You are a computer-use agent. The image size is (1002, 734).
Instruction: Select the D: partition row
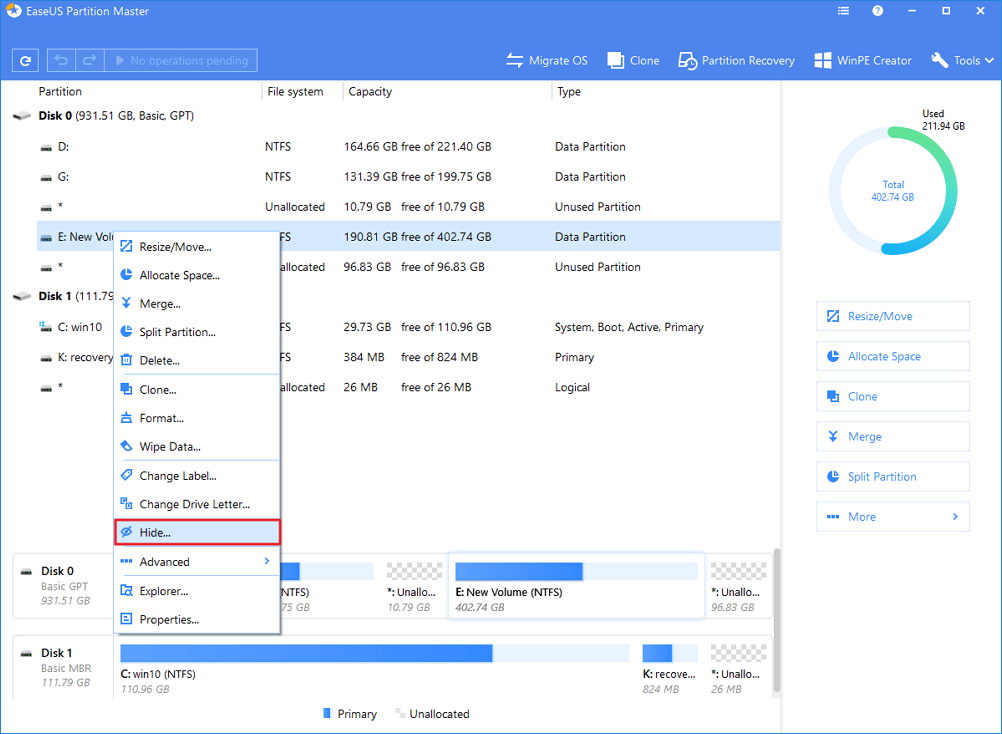point(408,147)
